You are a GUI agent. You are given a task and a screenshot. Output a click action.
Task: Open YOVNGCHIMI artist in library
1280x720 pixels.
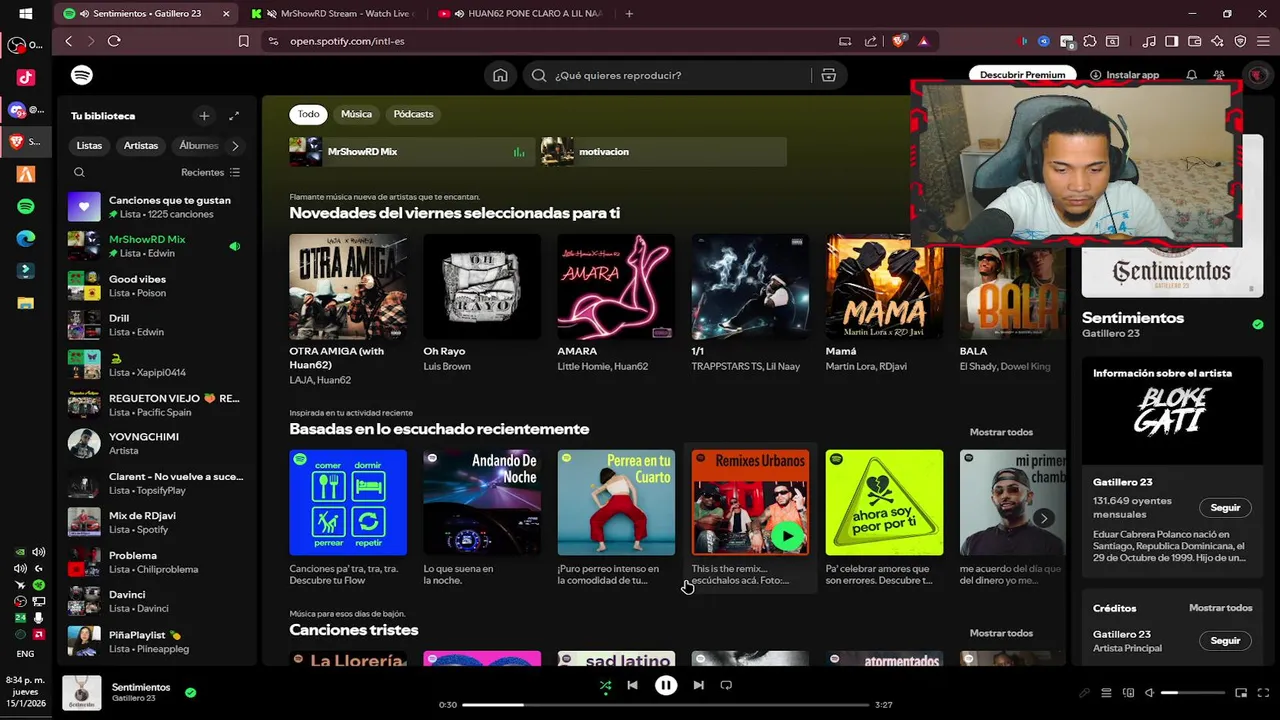click(157, 444)
